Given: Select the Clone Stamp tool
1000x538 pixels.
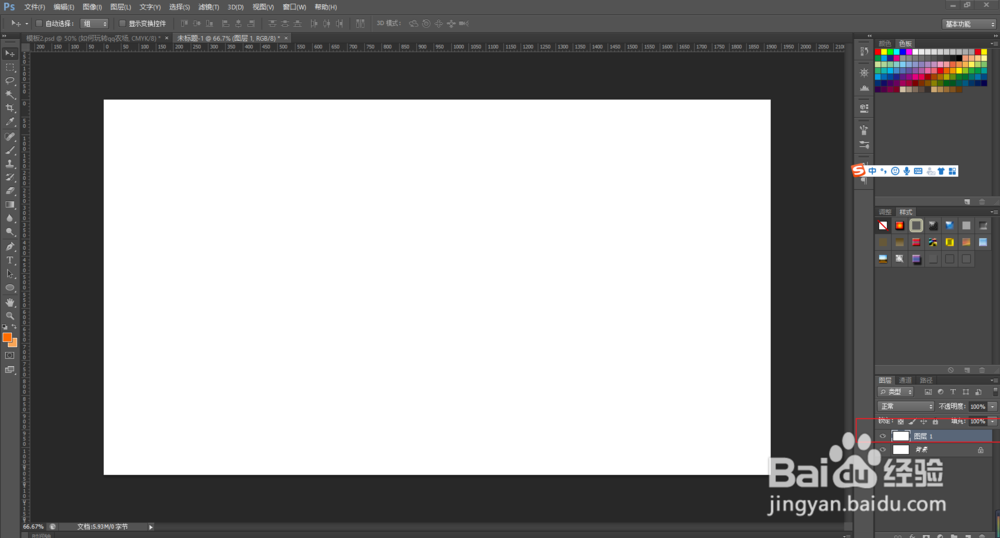Looking at the screenshot, I should click(10, 164).
